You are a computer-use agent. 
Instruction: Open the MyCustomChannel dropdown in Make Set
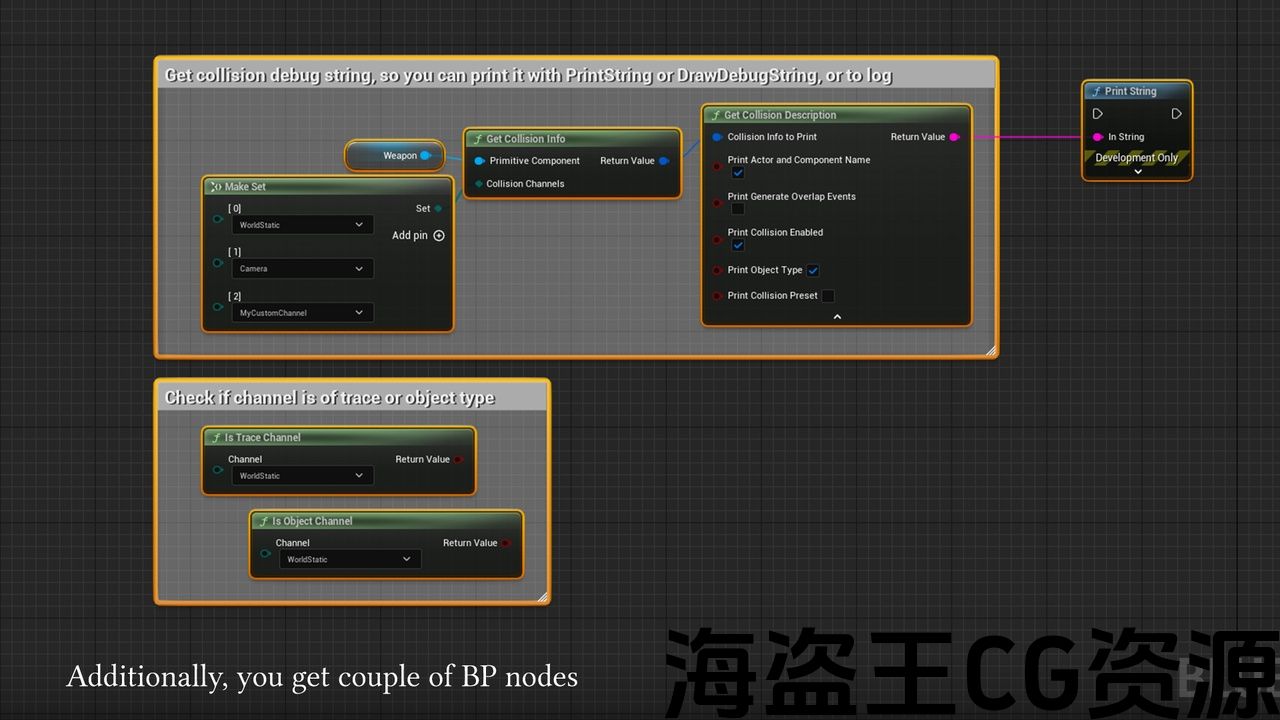tap(302, 313)
